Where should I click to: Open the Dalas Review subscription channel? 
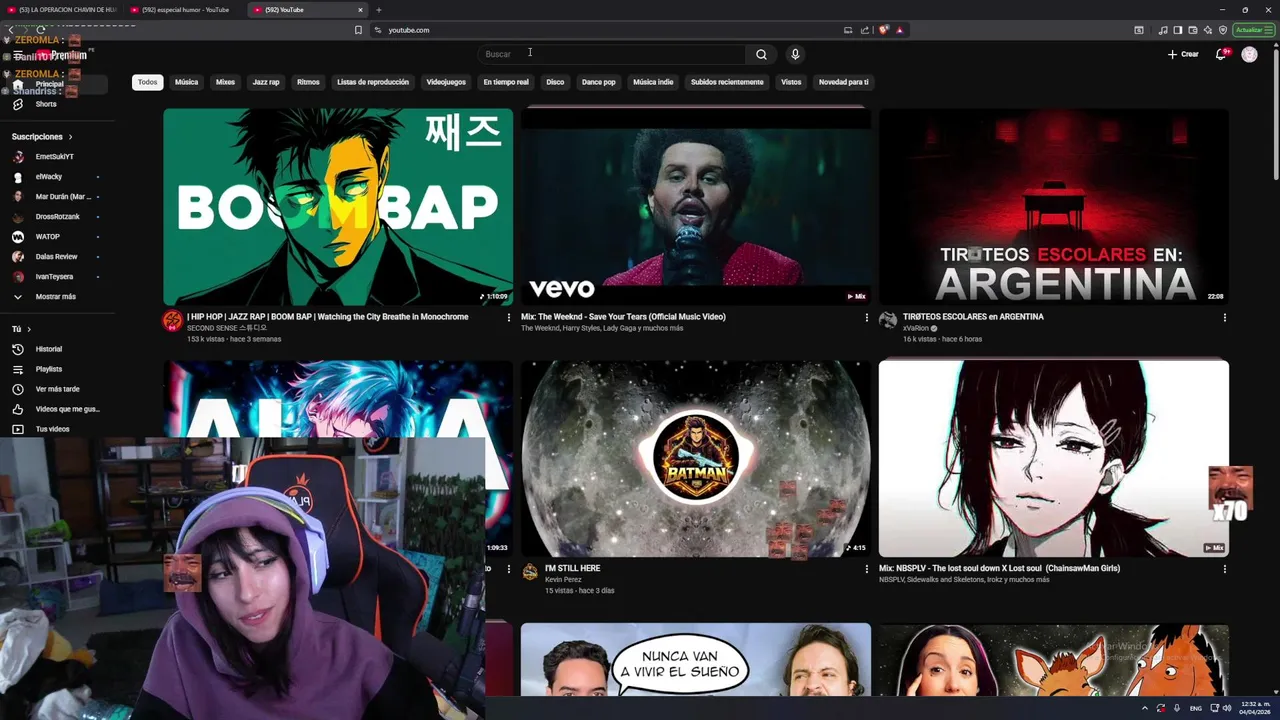[55, 256]
